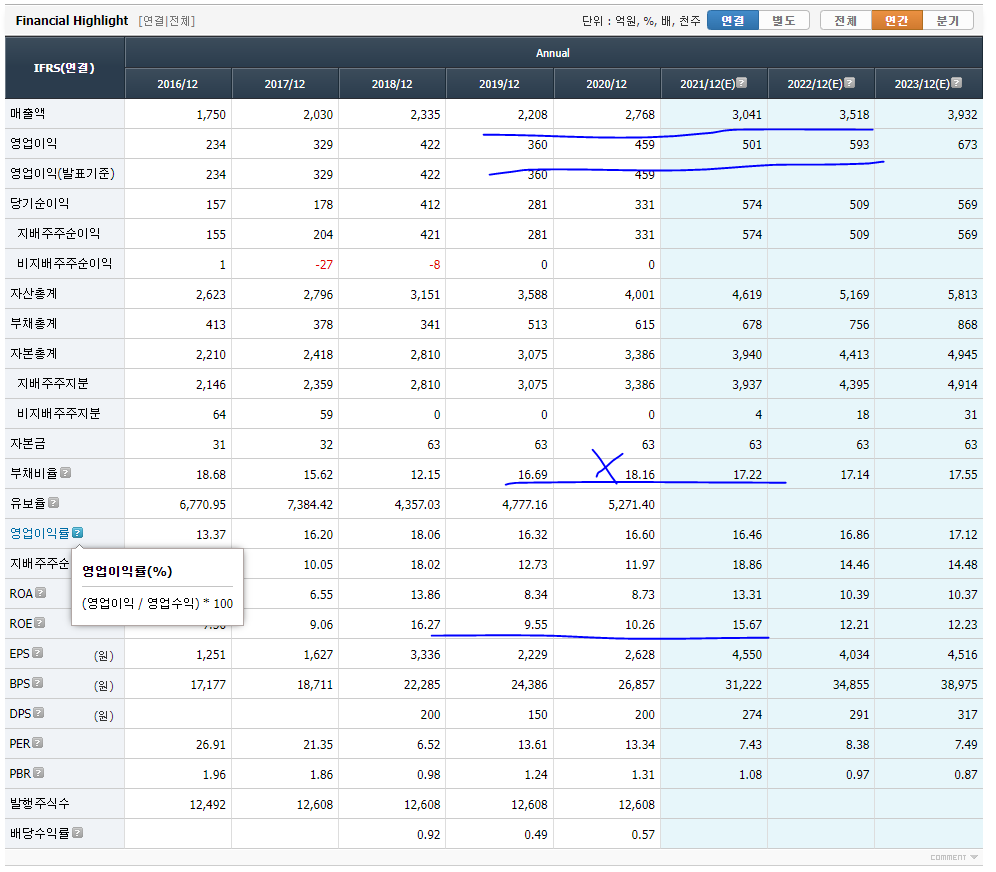Select the 연간 (annual) tab
The image size is (996, 872).
[x=896, y=20]
